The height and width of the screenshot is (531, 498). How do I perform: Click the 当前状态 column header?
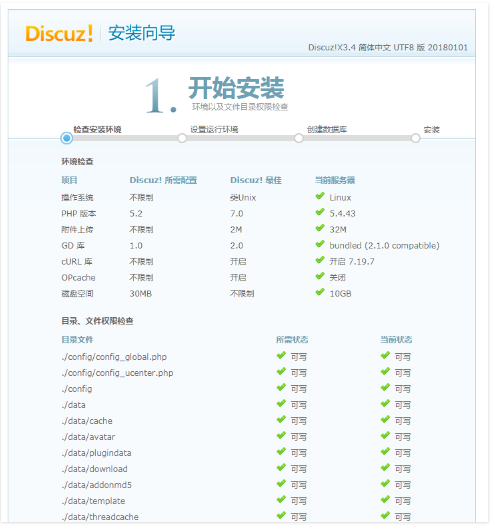point(396,340)
